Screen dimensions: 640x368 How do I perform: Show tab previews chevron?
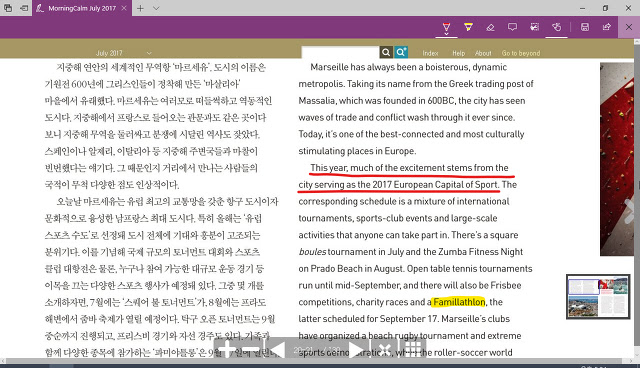tap(156, 8)
